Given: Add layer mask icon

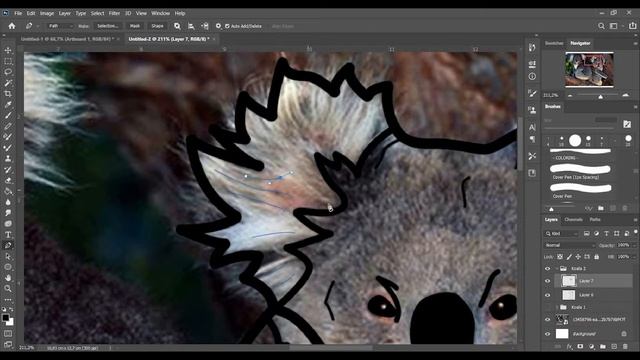Looking at the screenshot, I should coord(580,347).
